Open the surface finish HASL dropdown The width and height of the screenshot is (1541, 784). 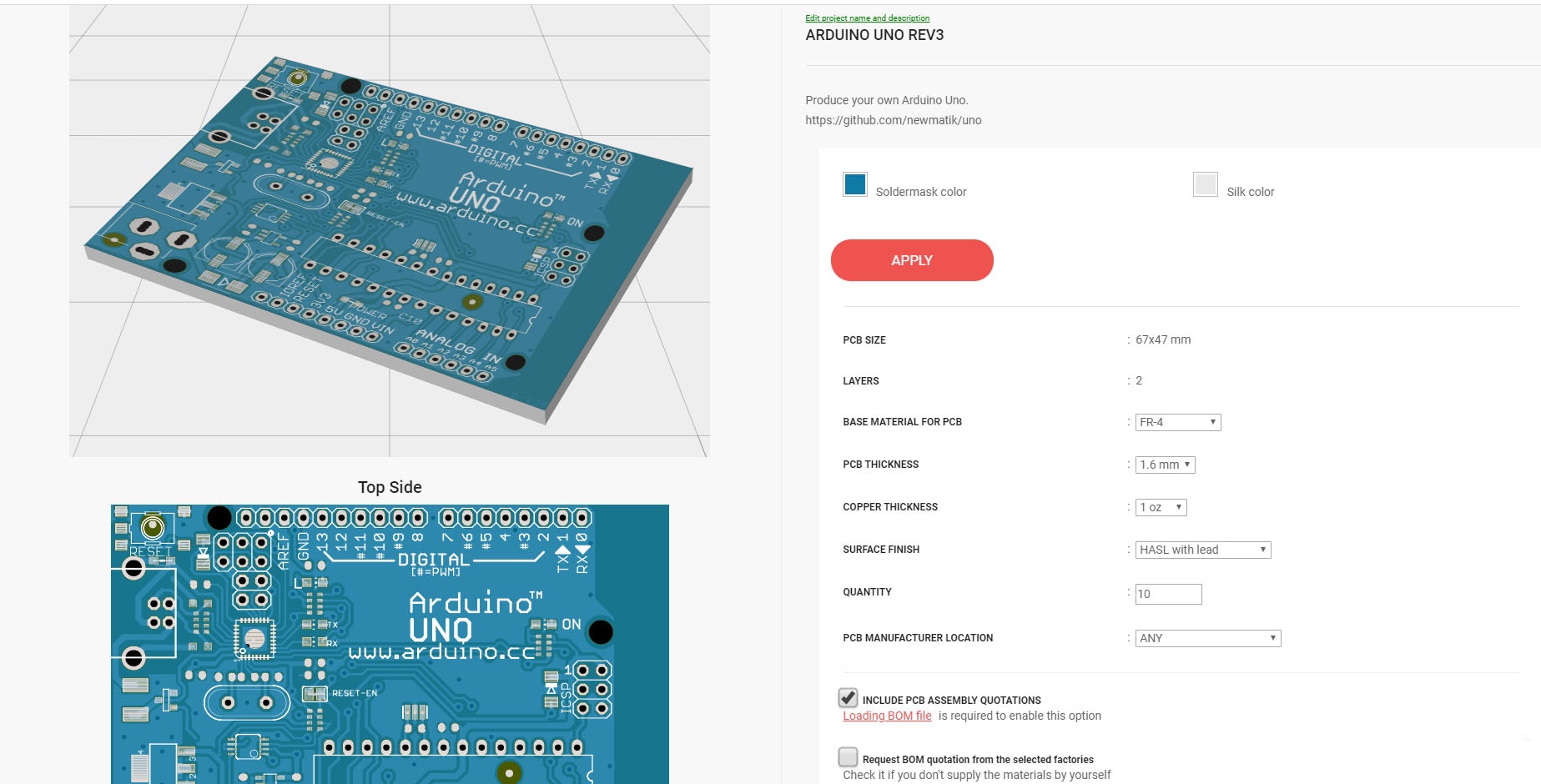pos(1201,550)
